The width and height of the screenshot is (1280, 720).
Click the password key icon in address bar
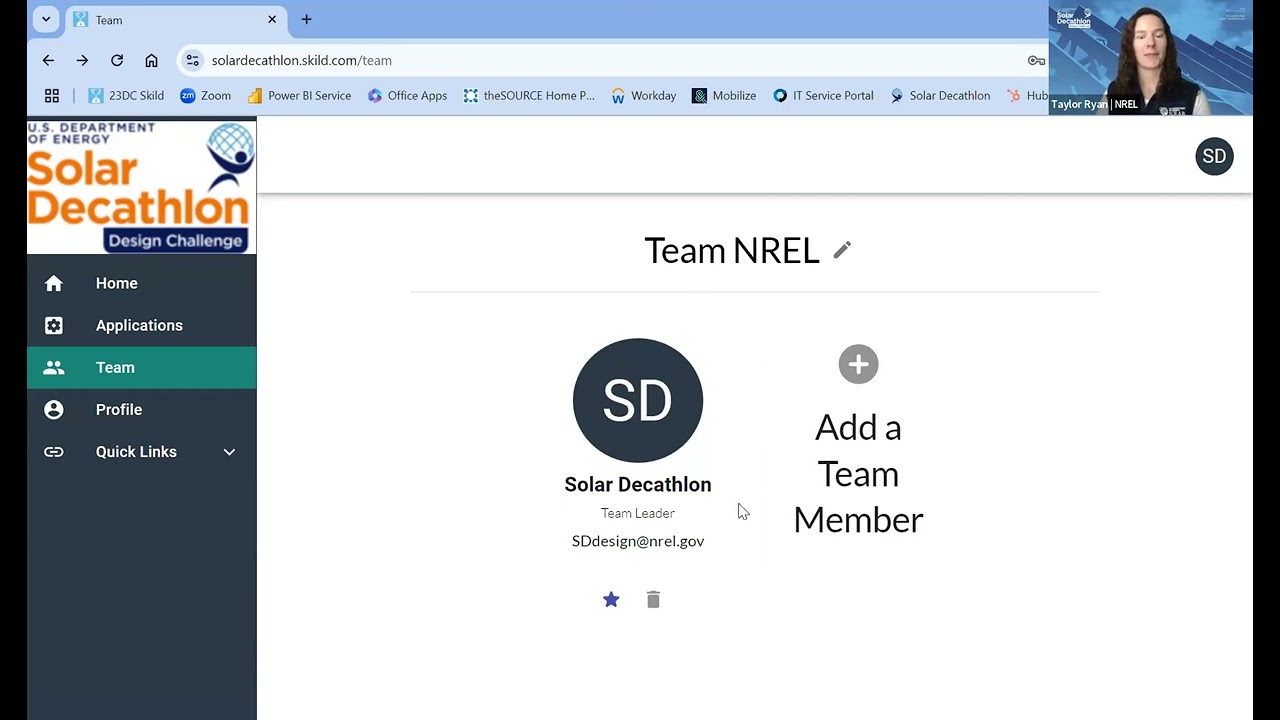click(x=1036, y=60)
